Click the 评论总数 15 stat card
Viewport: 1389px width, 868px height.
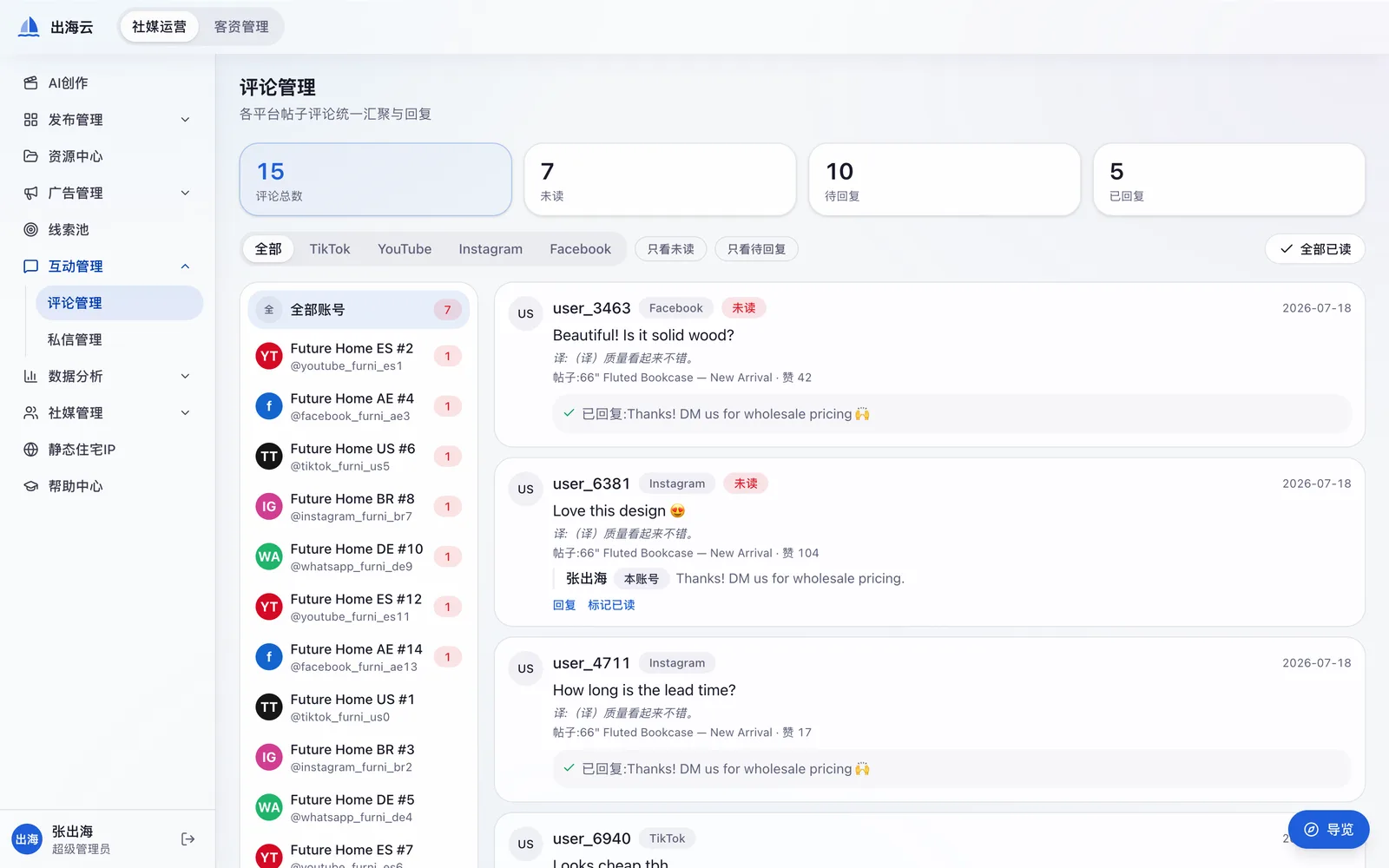pyautogui.click(x=375, y=180)
